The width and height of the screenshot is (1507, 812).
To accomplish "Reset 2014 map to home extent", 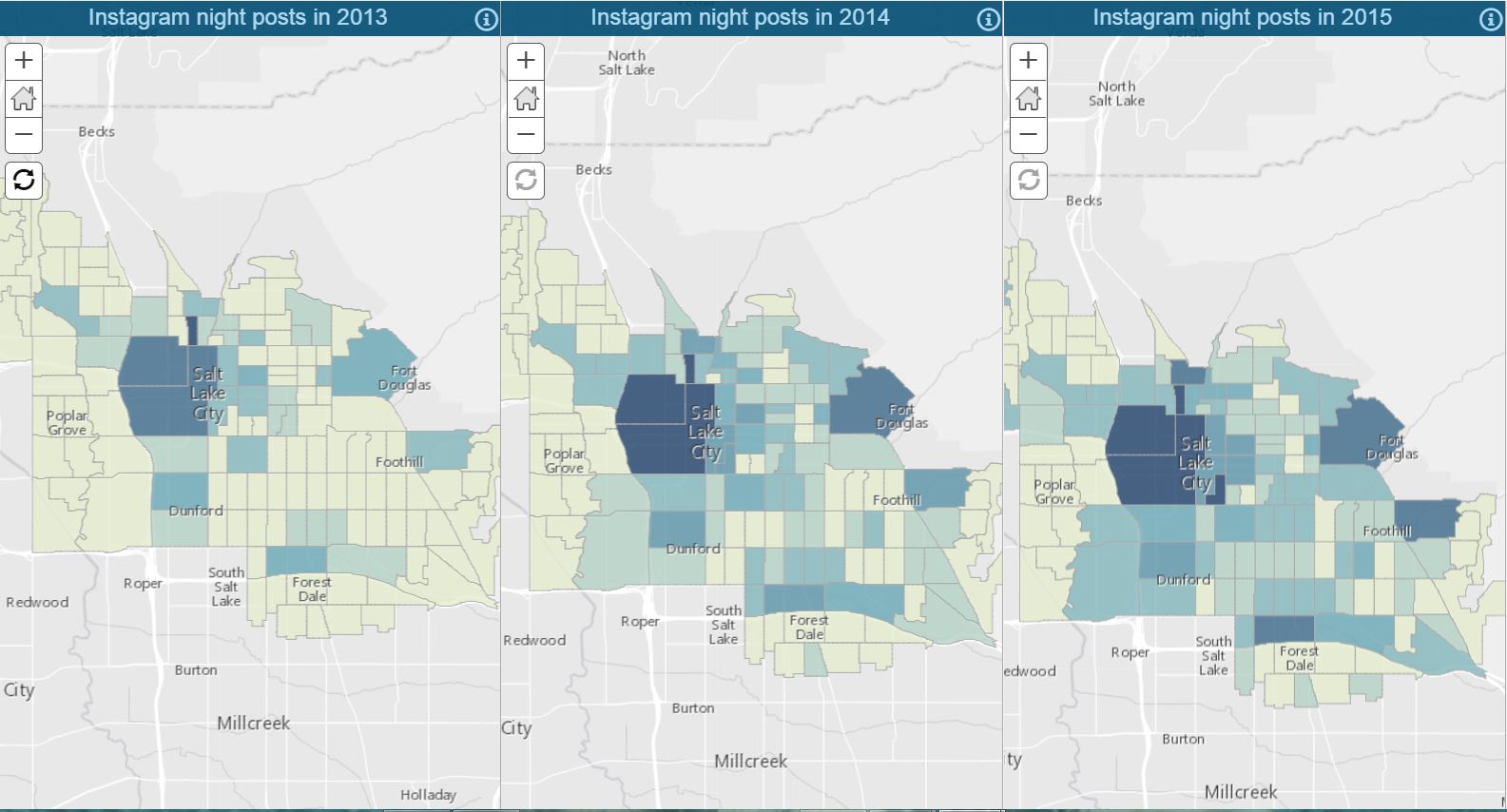I will tap(526, 98).
